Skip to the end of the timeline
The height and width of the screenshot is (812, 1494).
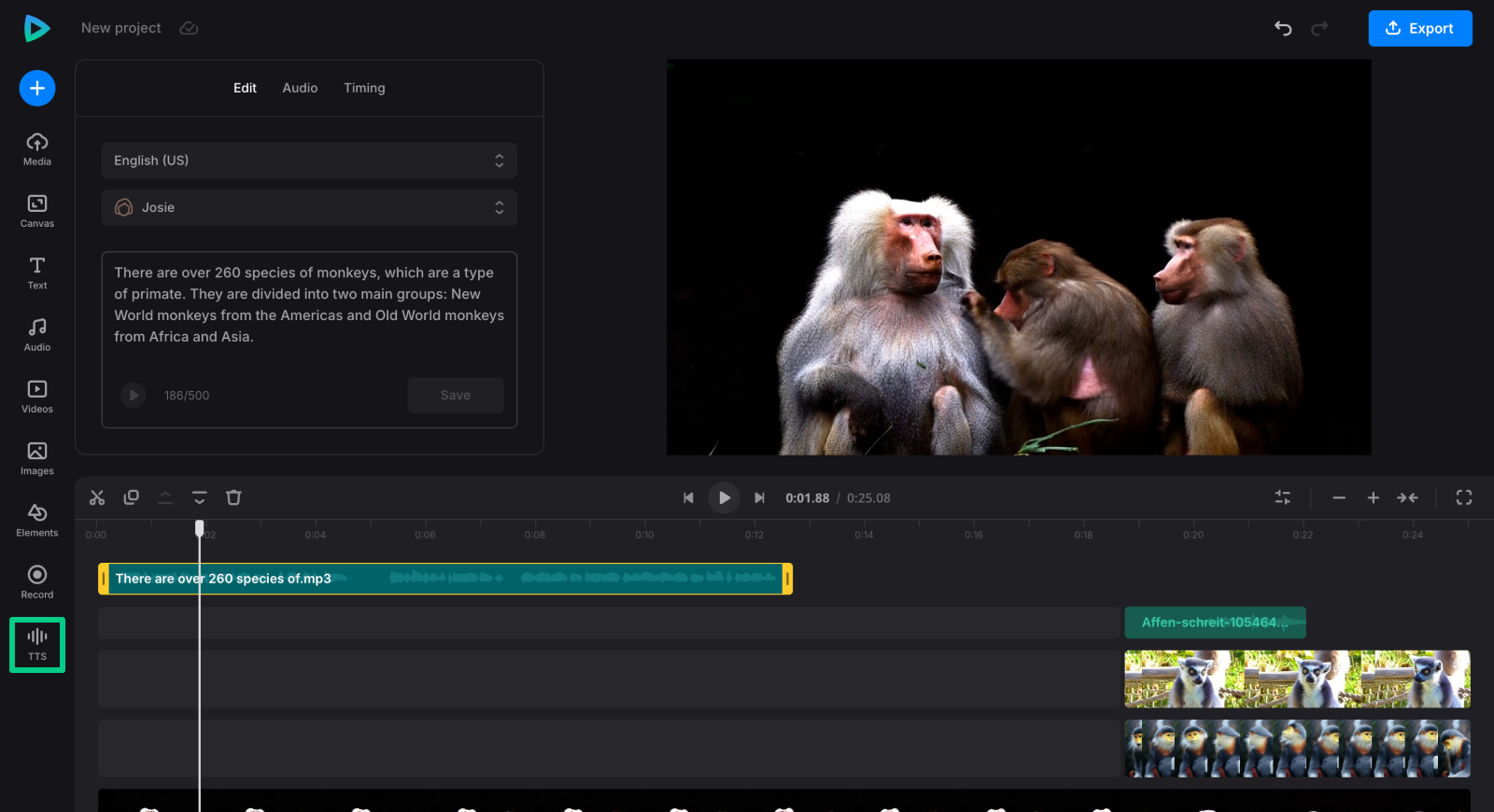tap(760, 497)
